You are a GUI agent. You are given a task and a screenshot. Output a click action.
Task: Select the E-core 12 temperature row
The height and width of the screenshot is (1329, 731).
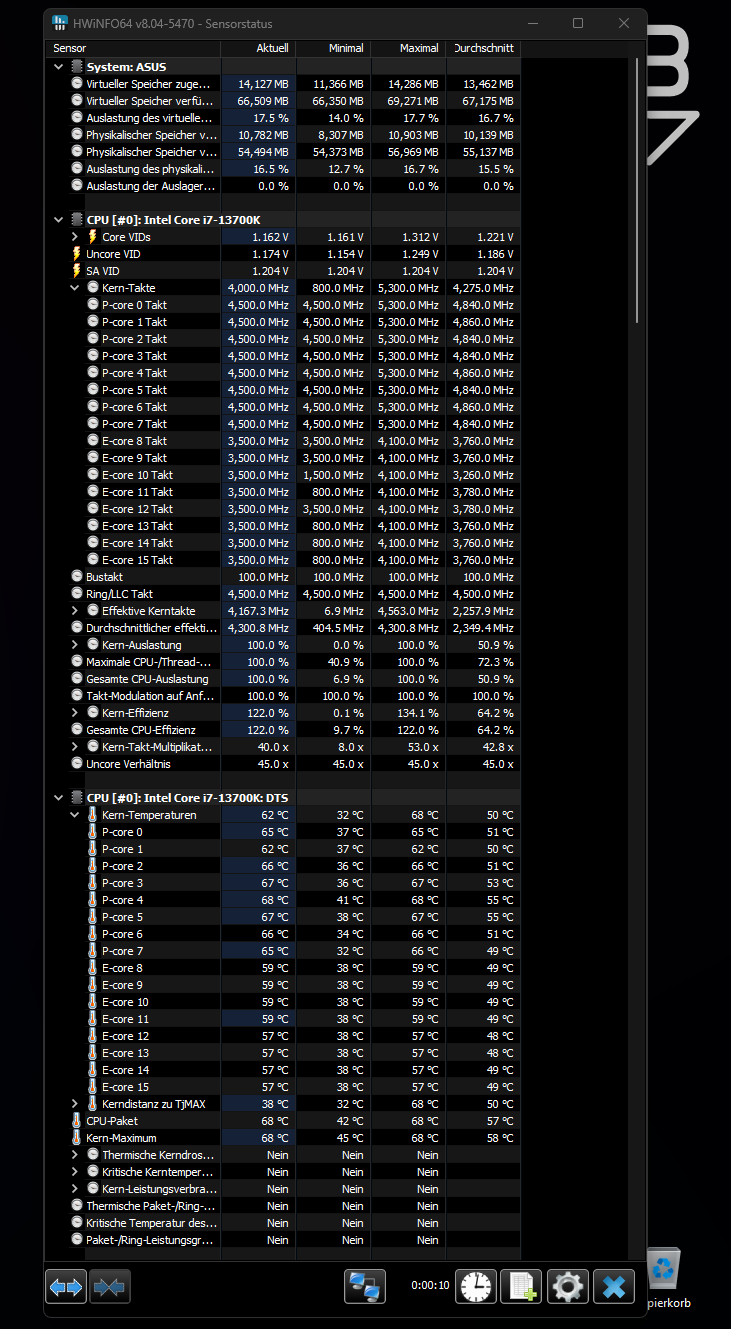(x=284, y=1036)
